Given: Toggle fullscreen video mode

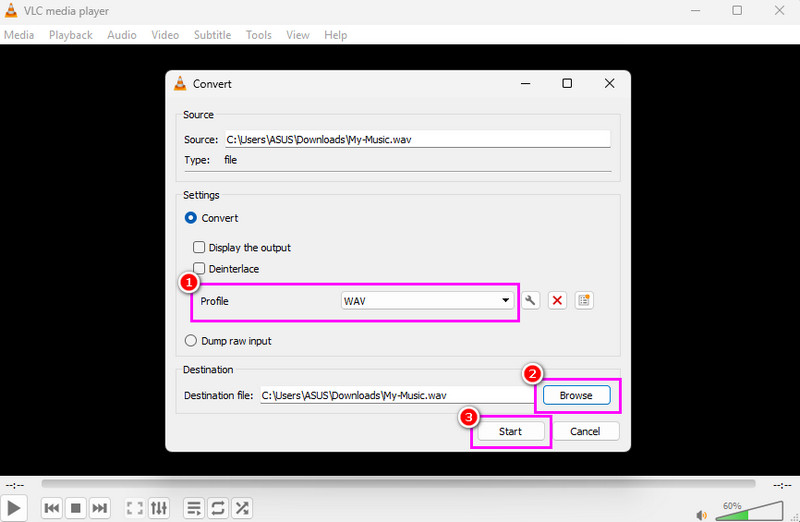Looking at the screenshot, I should tap(135, 508).
